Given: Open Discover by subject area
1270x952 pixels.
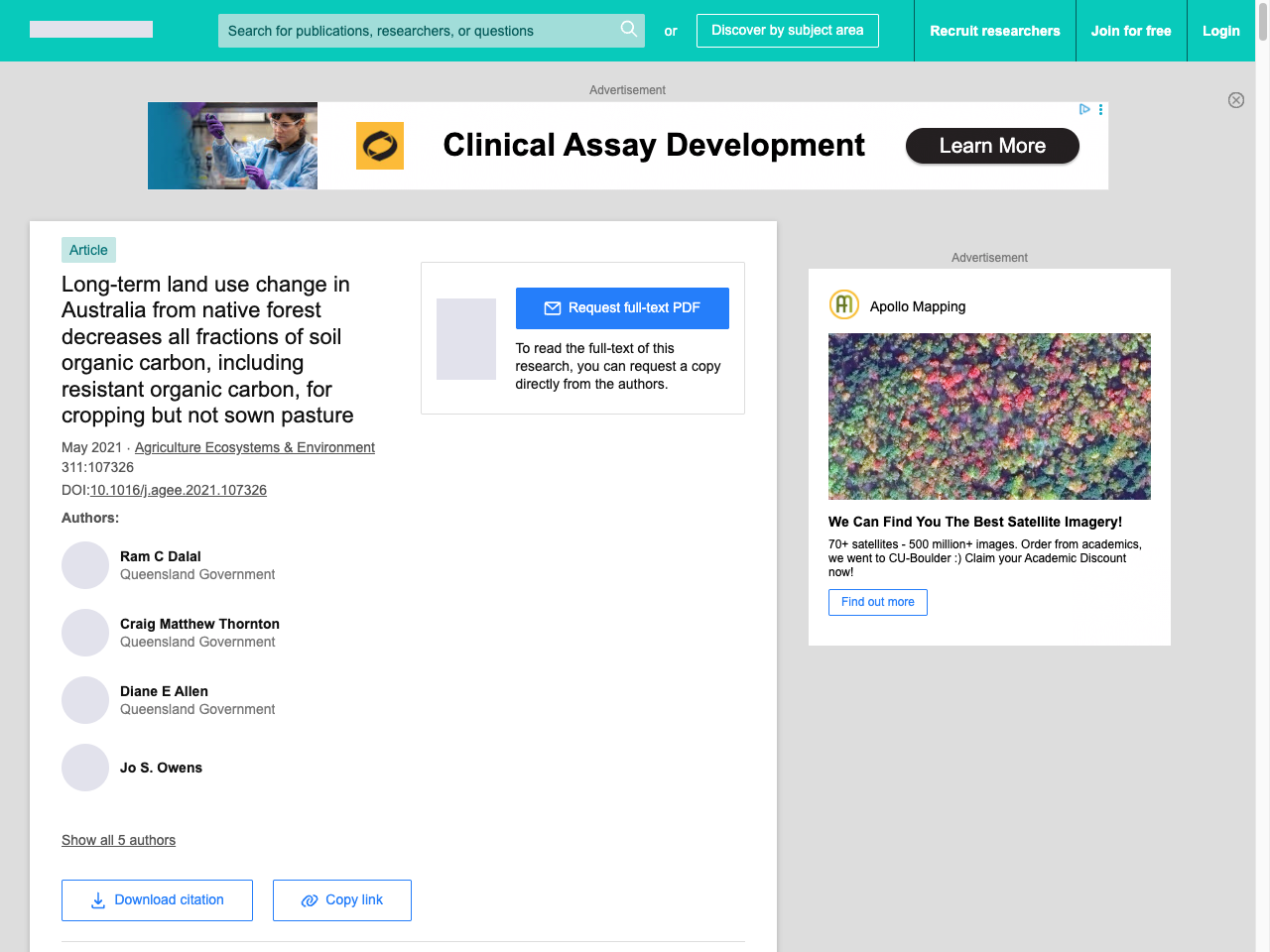Looking at the screenshot, I should point(787,31).
